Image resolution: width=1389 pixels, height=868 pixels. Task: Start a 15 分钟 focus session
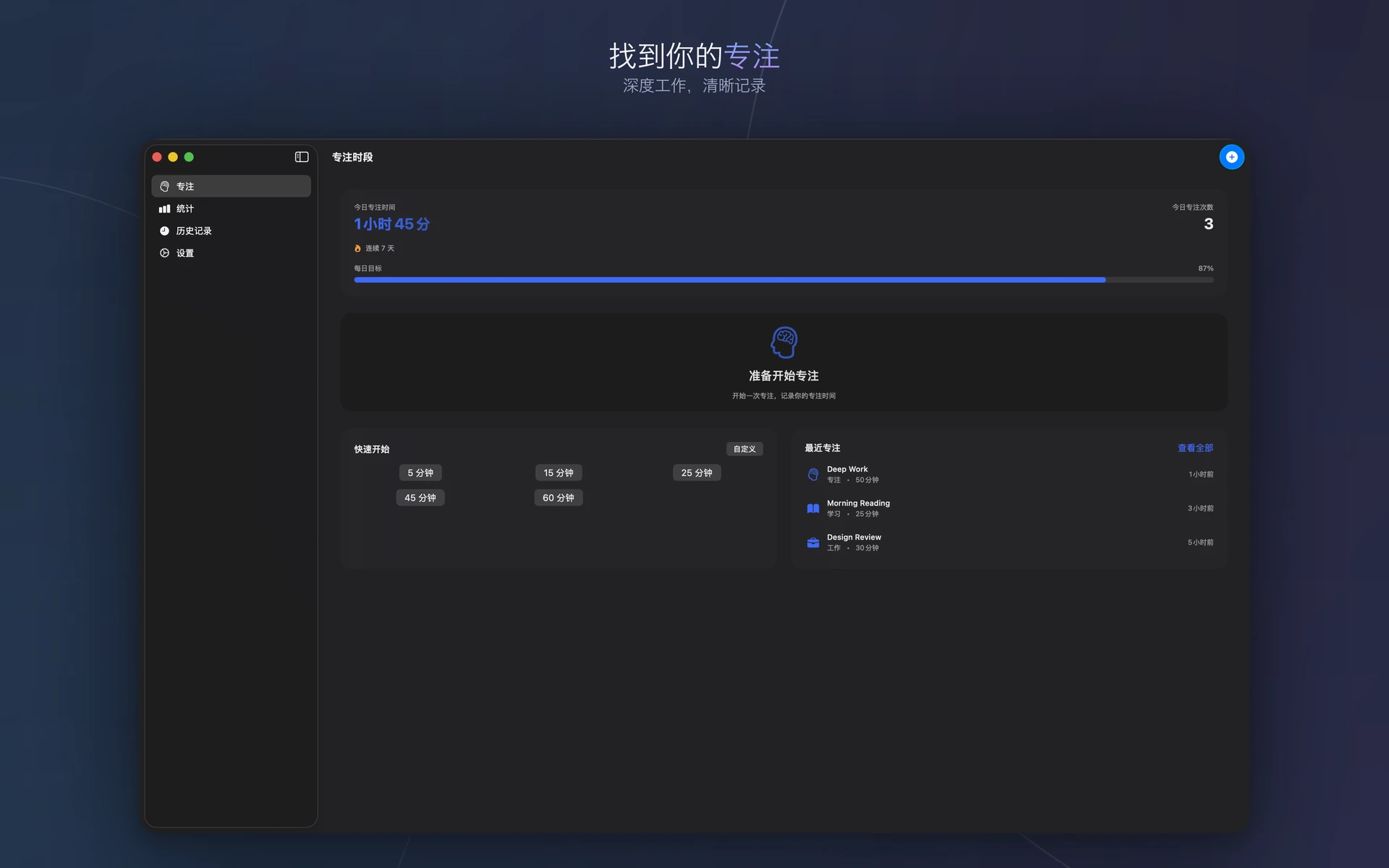(x=558, y=473)
